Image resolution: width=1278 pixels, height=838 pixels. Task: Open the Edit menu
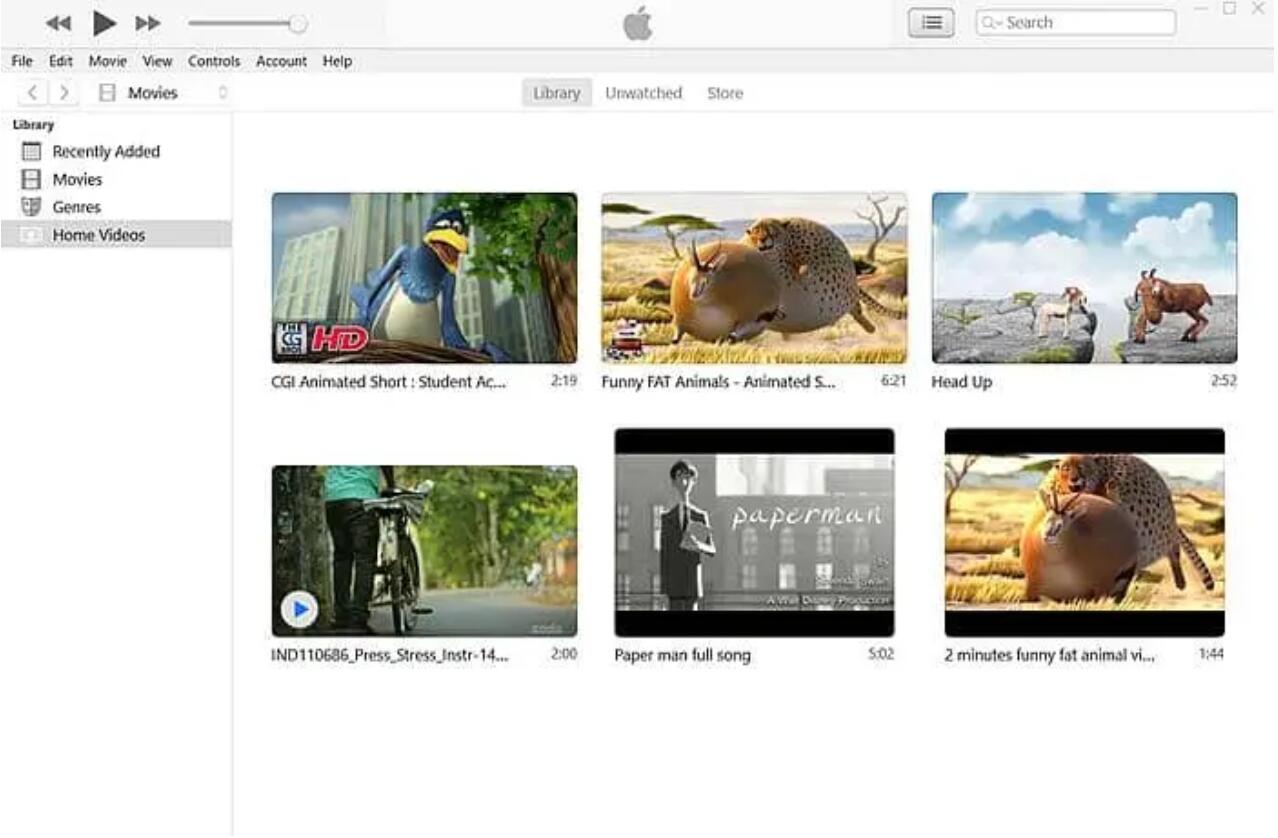click(61, 61)
